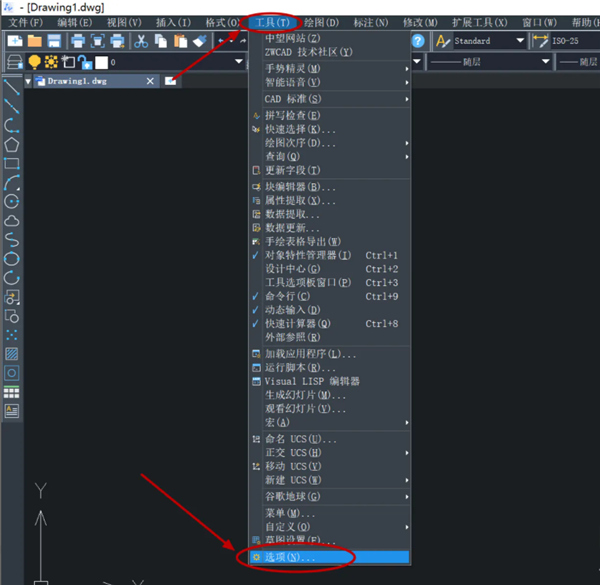Select the Revision Cloud tool

click(x=11, y=221)
